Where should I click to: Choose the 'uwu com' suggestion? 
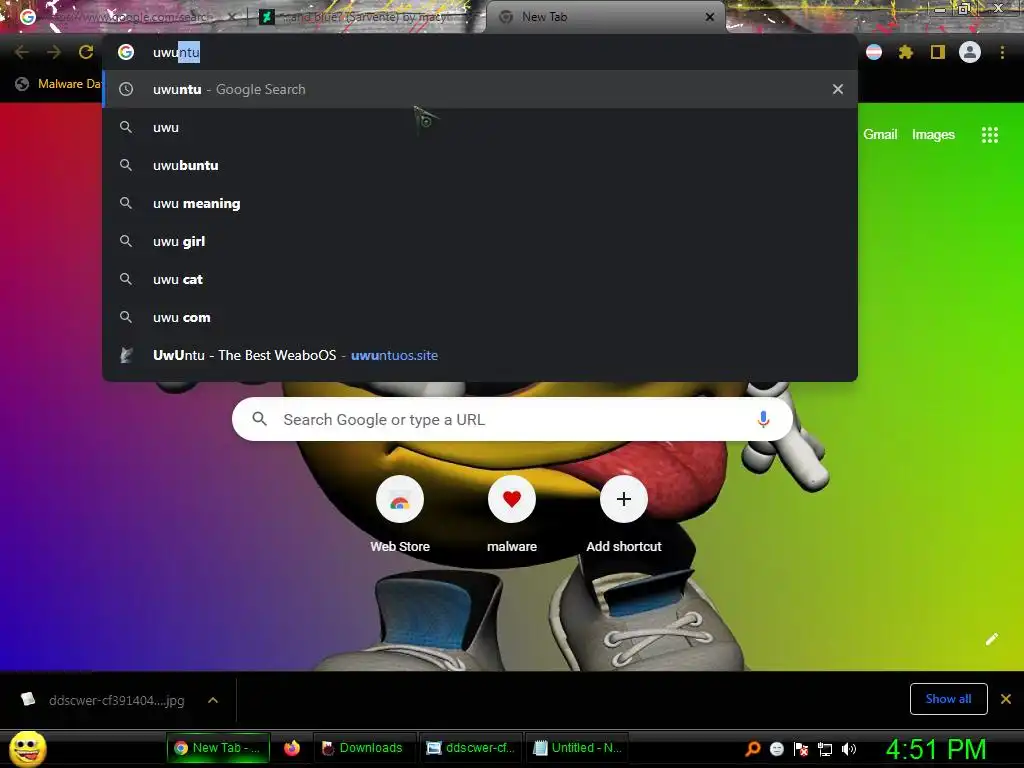480,317
